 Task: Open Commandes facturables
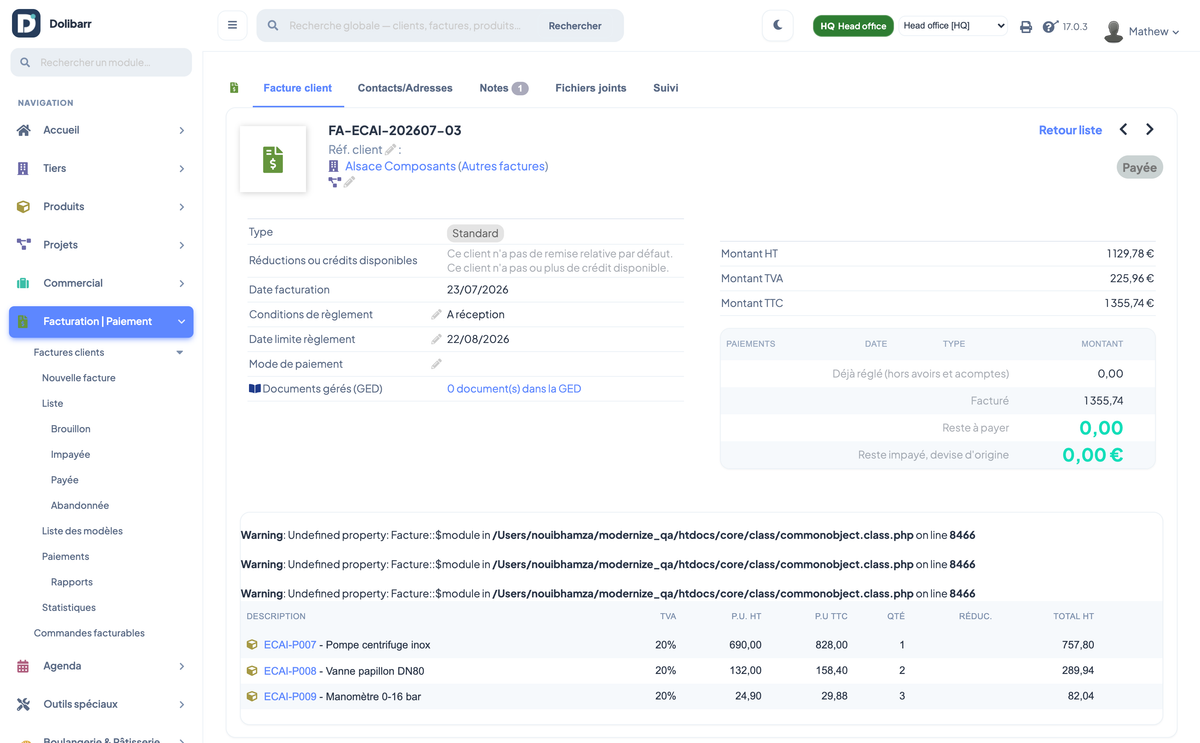(x=89, y=633)
